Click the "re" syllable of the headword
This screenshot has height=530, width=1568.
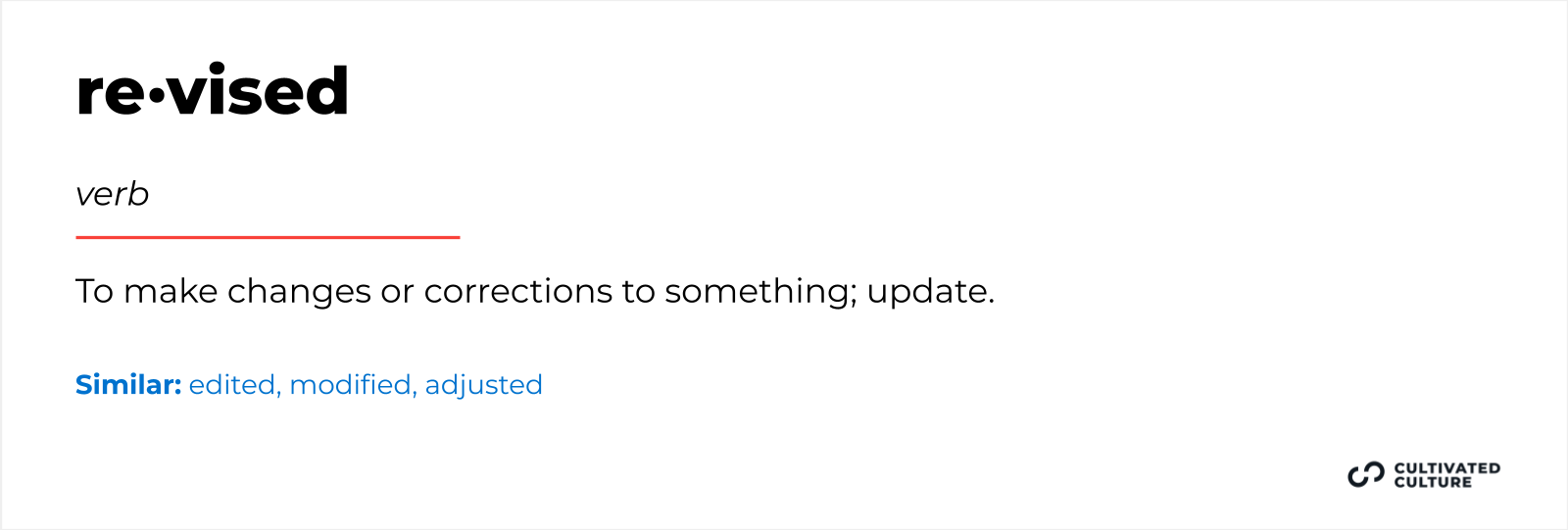coord(110,93)
